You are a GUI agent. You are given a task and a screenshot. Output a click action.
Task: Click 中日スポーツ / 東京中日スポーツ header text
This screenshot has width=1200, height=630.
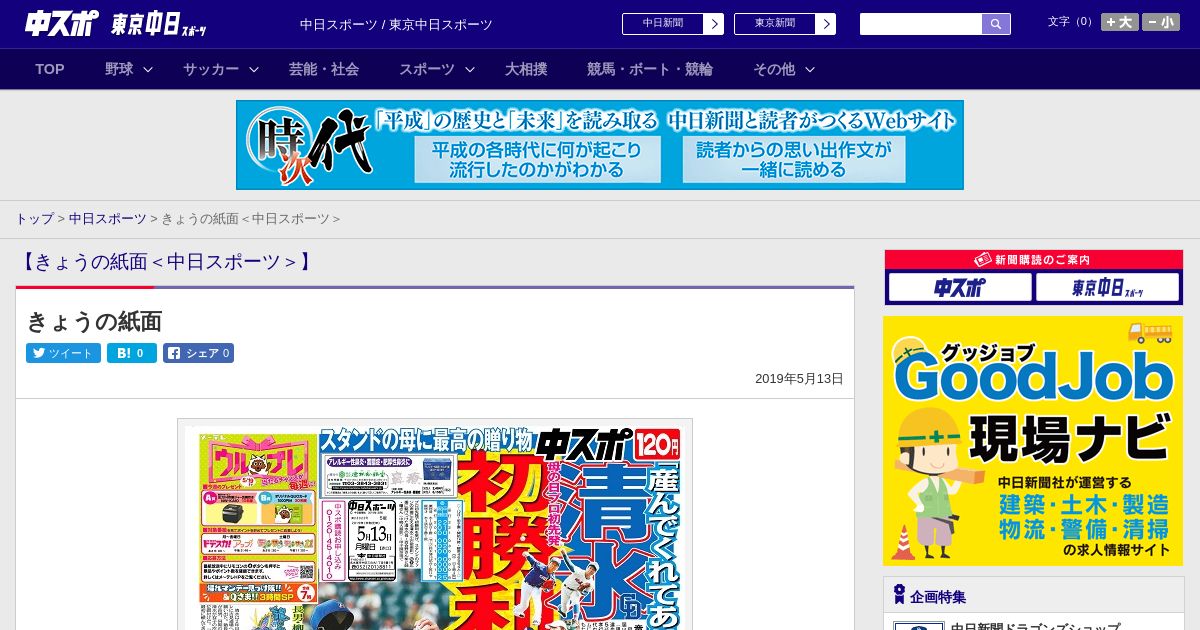[x=396, y=24]
